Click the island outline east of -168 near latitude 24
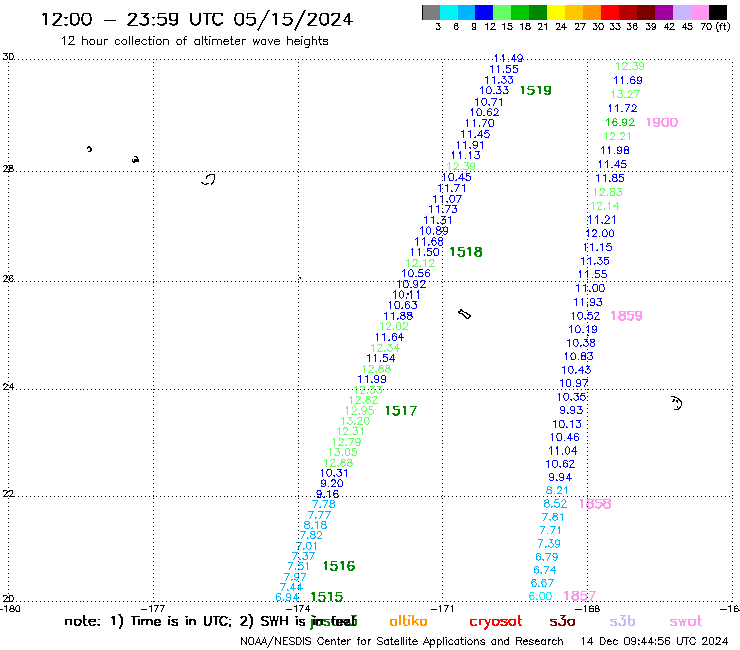740x650 pixels. tap(677, 403)
